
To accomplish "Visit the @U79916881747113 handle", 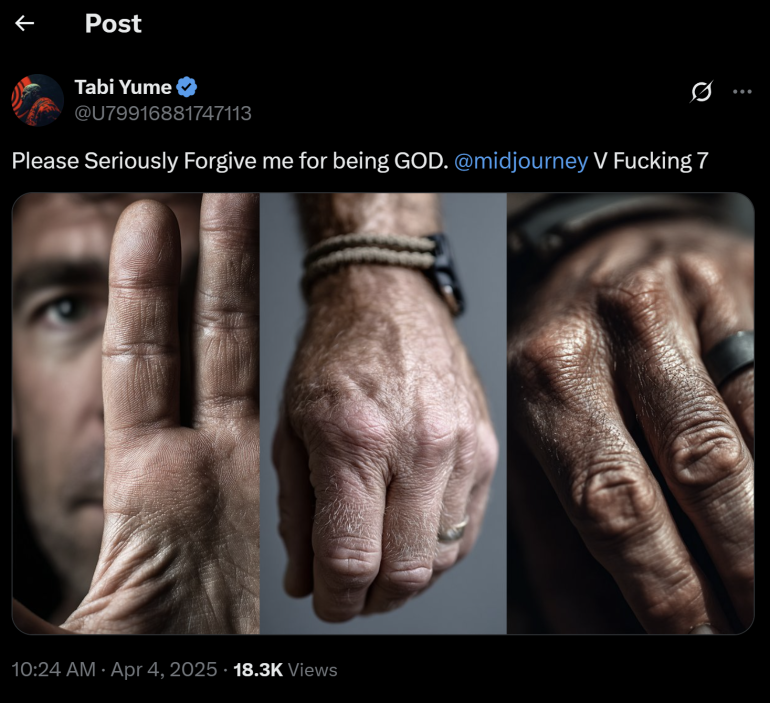I will (x=163, y=113).
